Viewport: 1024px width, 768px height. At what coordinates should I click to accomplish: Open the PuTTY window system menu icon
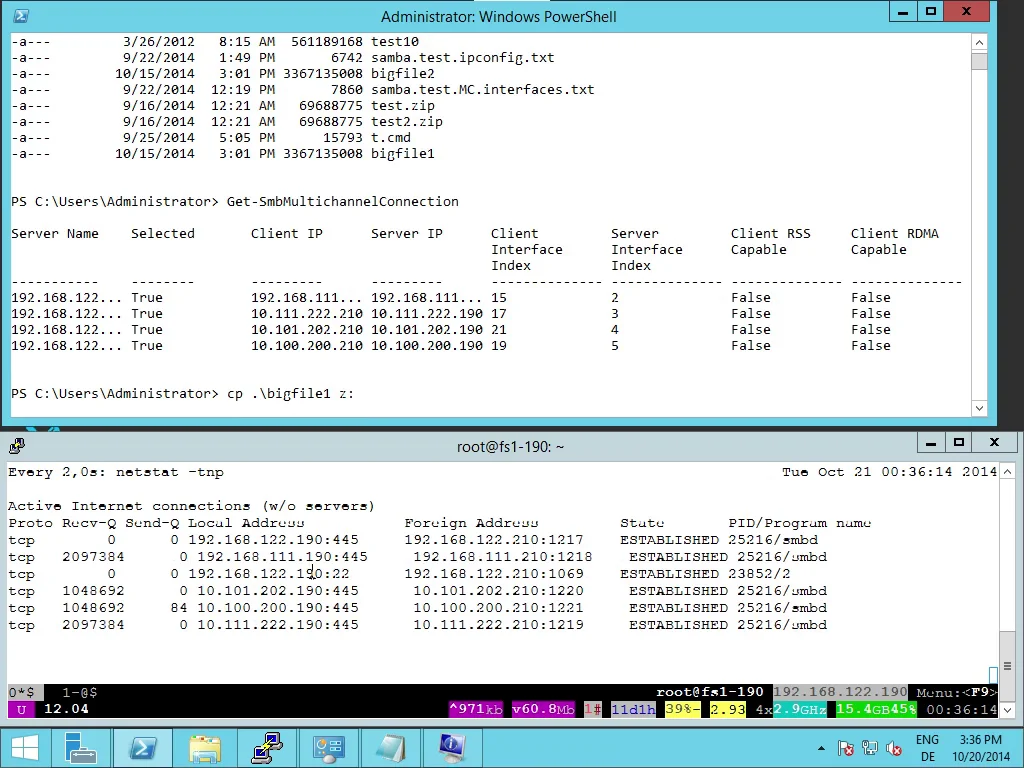point(17,446)
